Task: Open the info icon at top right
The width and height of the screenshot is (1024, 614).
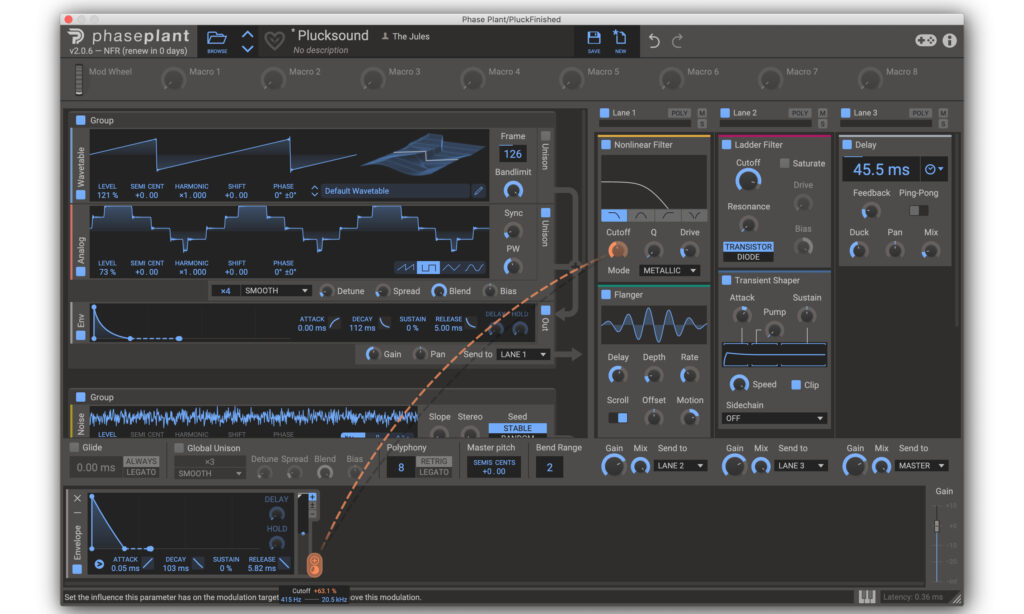Action: pyautogui.click(x=950, y=40)
